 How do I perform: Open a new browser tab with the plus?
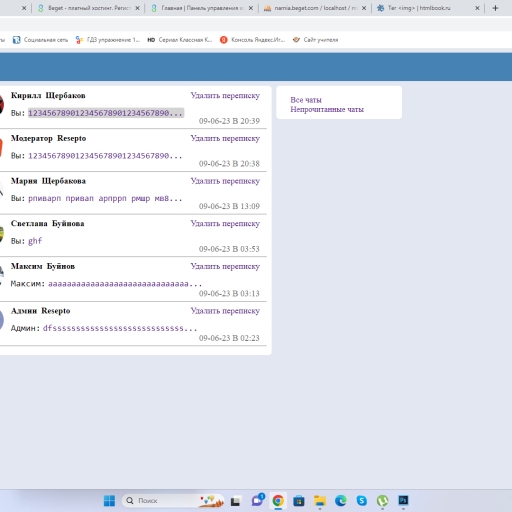click(495, 8)
